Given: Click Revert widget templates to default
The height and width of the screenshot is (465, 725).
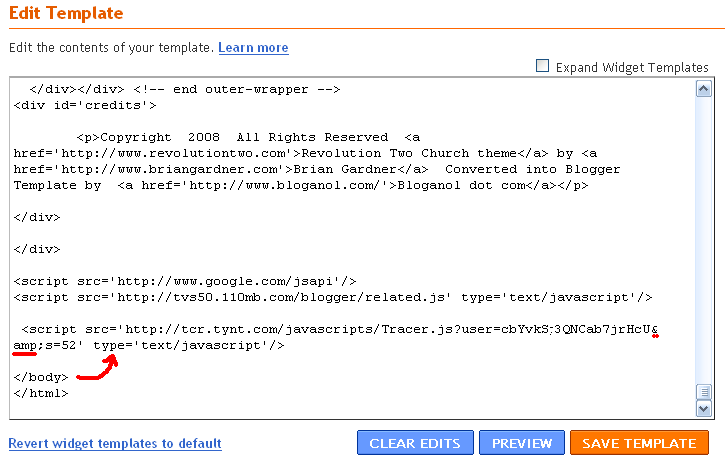Looking at the screenshot, I should 115,443.
